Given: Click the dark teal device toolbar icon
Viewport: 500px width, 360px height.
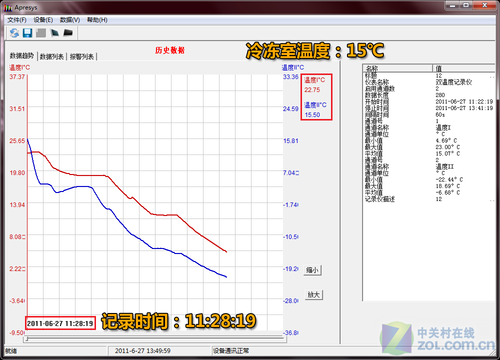Looking at the screenshot, I should [54, 33].
